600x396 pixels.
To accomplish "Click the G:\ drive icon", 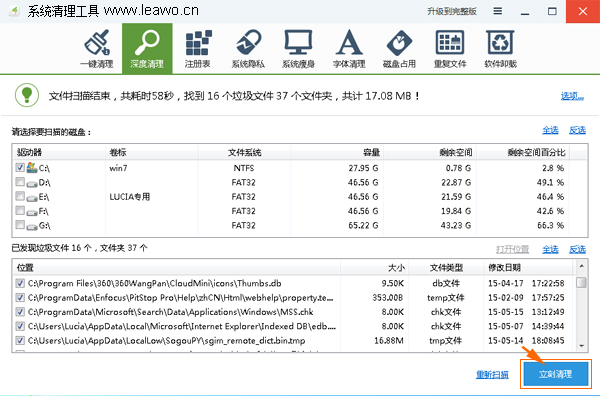I will tap(32, 226).
